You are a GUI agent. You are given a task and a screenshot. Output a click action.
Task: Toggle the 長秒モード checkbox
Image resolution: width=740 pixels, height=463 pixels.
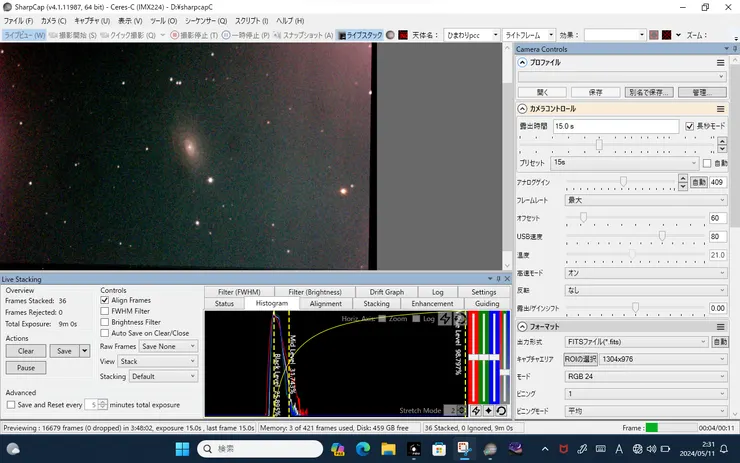[x=689, y=127]
